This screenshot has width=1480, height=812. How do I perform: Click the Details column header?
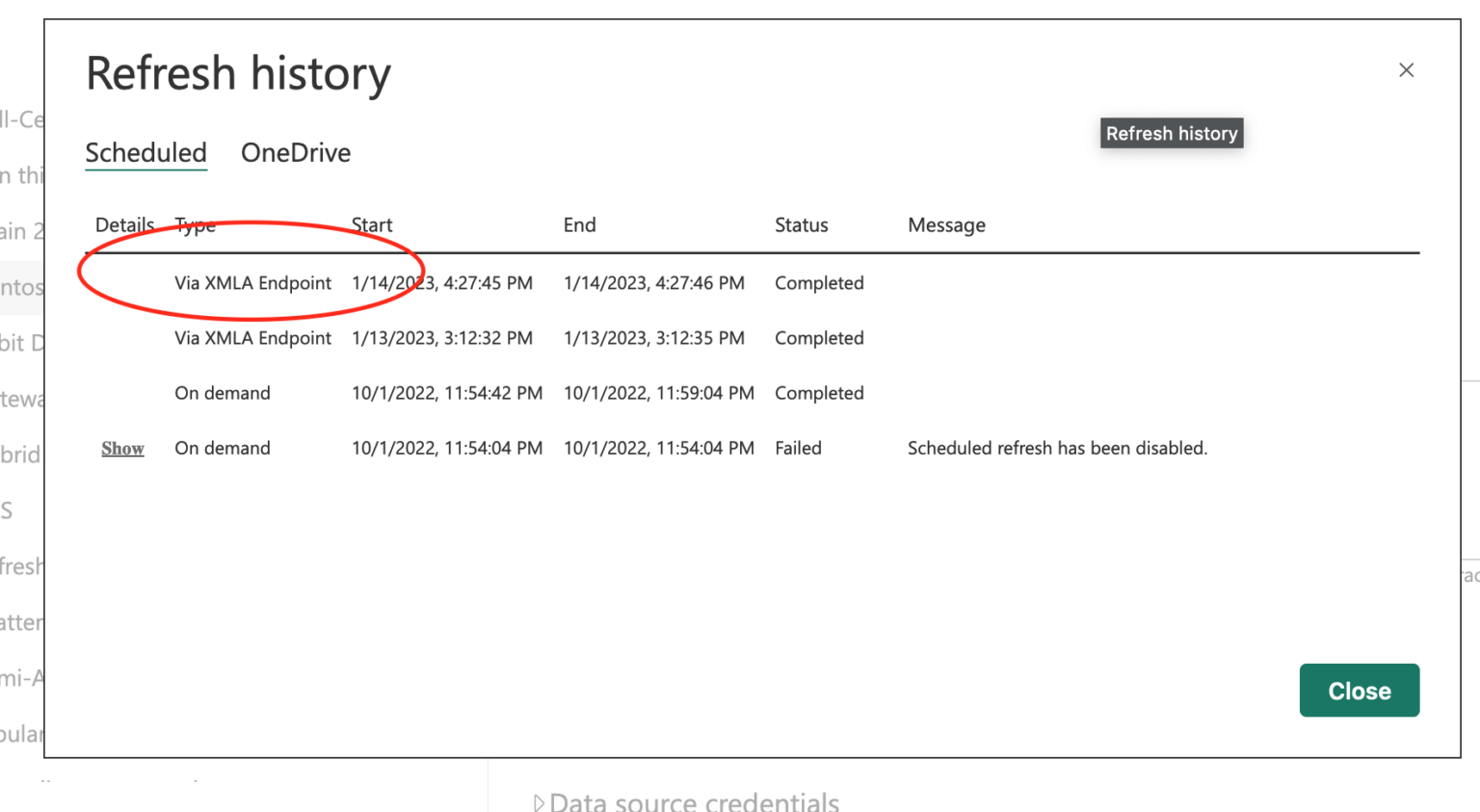(124, 224)
